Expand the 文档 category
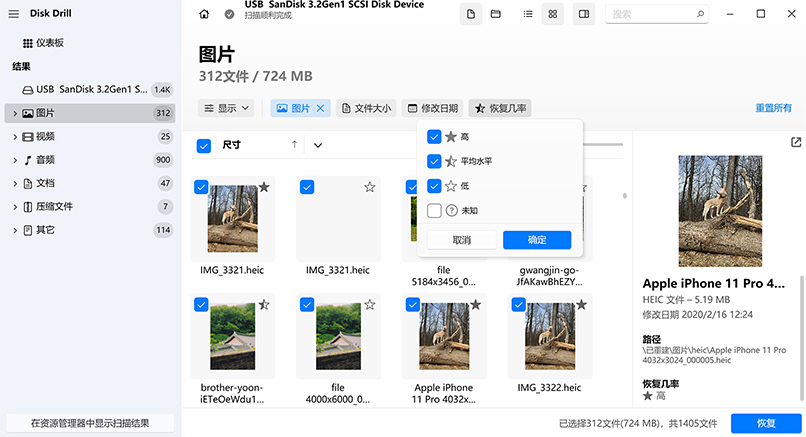Viewport: 806px width, 437px height. click(15, 184)
